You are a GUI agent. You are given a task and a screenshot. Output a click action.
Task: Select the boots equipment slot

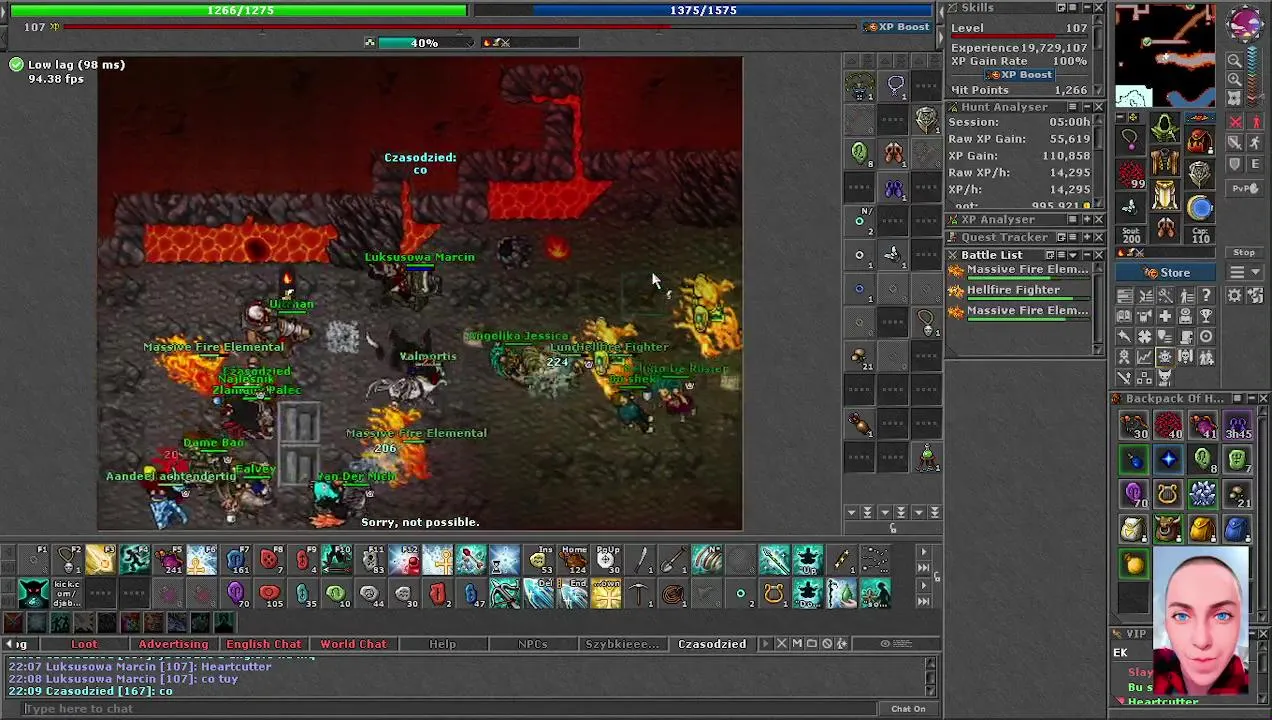pos(1165,228)
